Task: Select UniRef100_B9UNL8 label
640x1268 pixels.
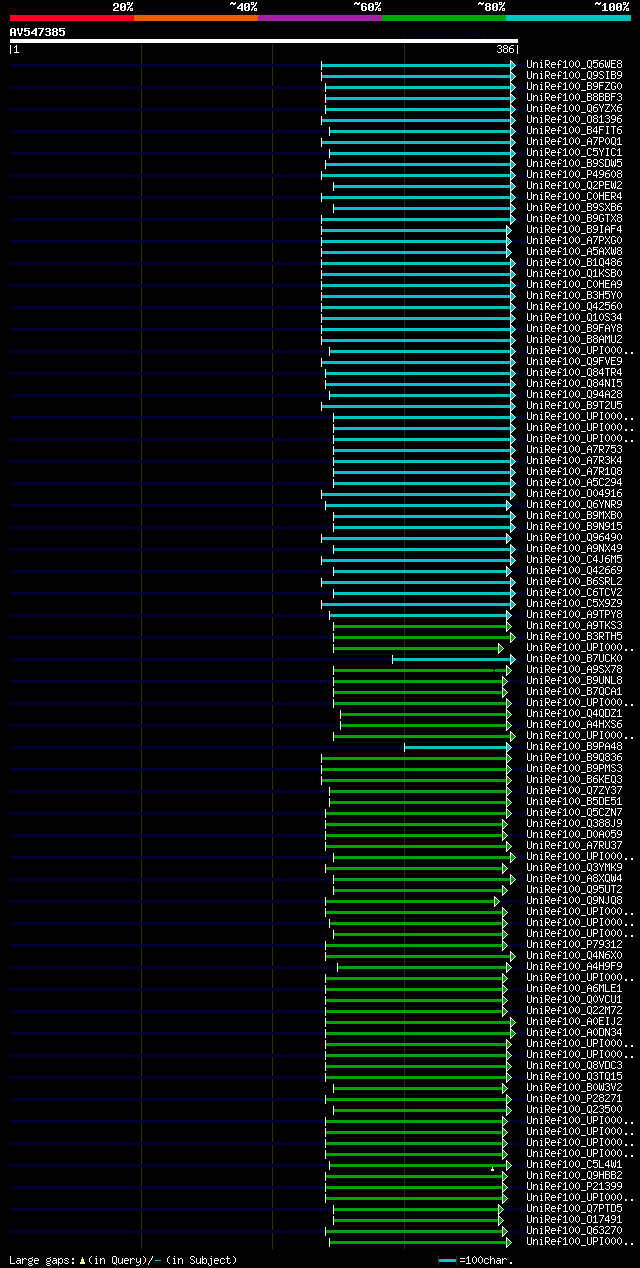Action: click(575, 680)
